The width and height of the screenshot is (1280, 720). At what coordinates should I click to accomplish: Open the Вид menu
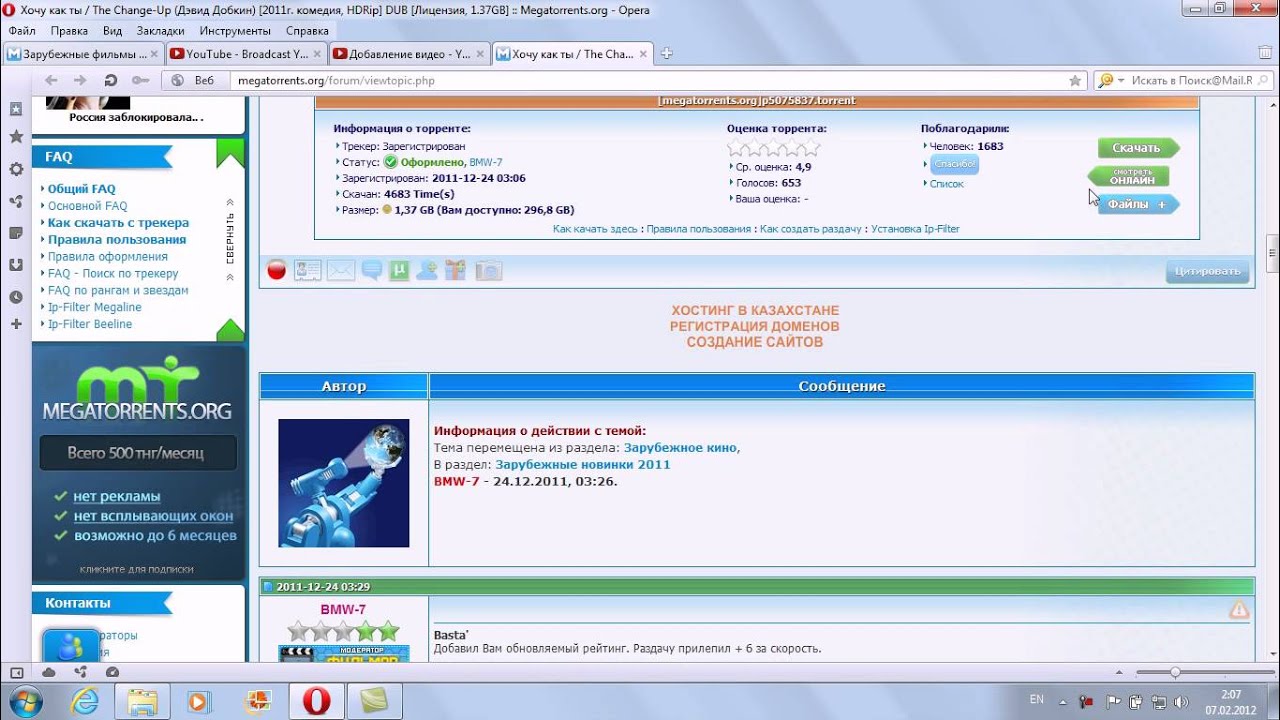(x=112, y=31)
